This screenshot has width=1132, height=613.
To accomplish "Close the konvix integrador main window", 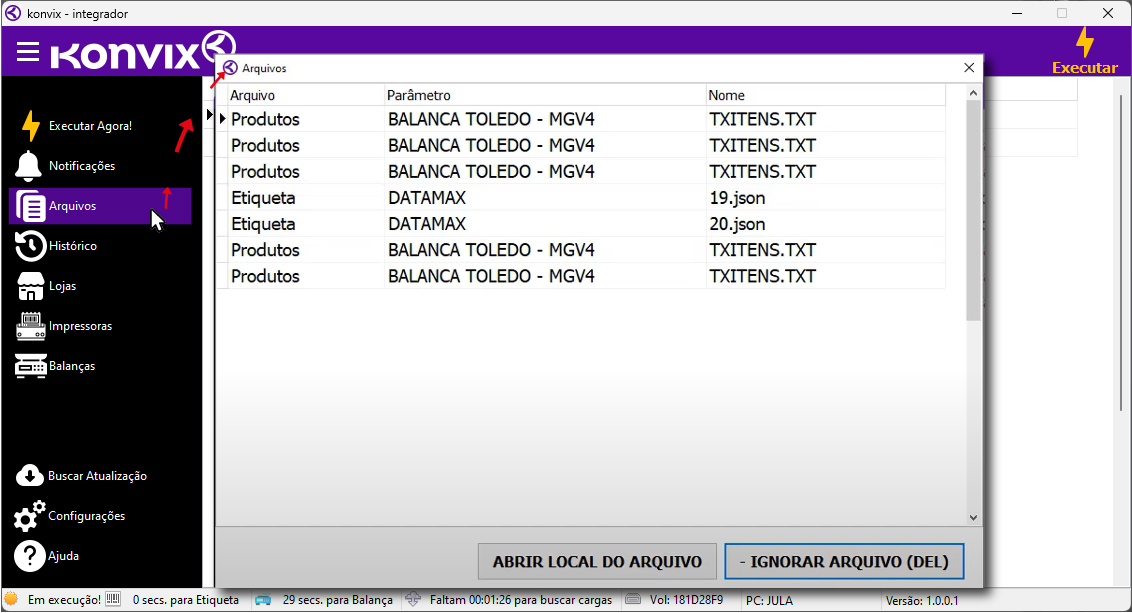I will (x=1107, y=13).
